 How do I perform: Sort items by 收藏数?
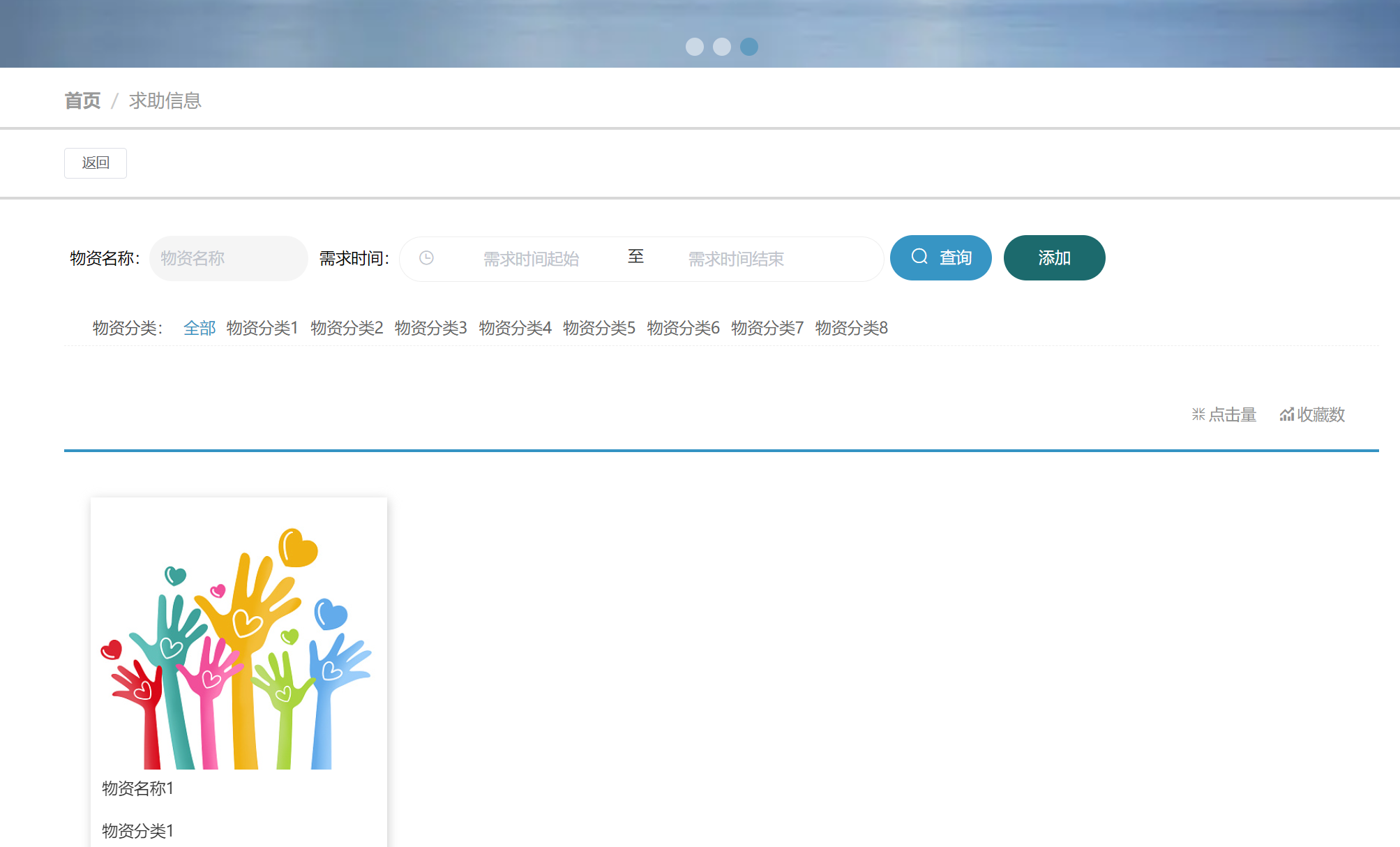tap(1320, 414)
